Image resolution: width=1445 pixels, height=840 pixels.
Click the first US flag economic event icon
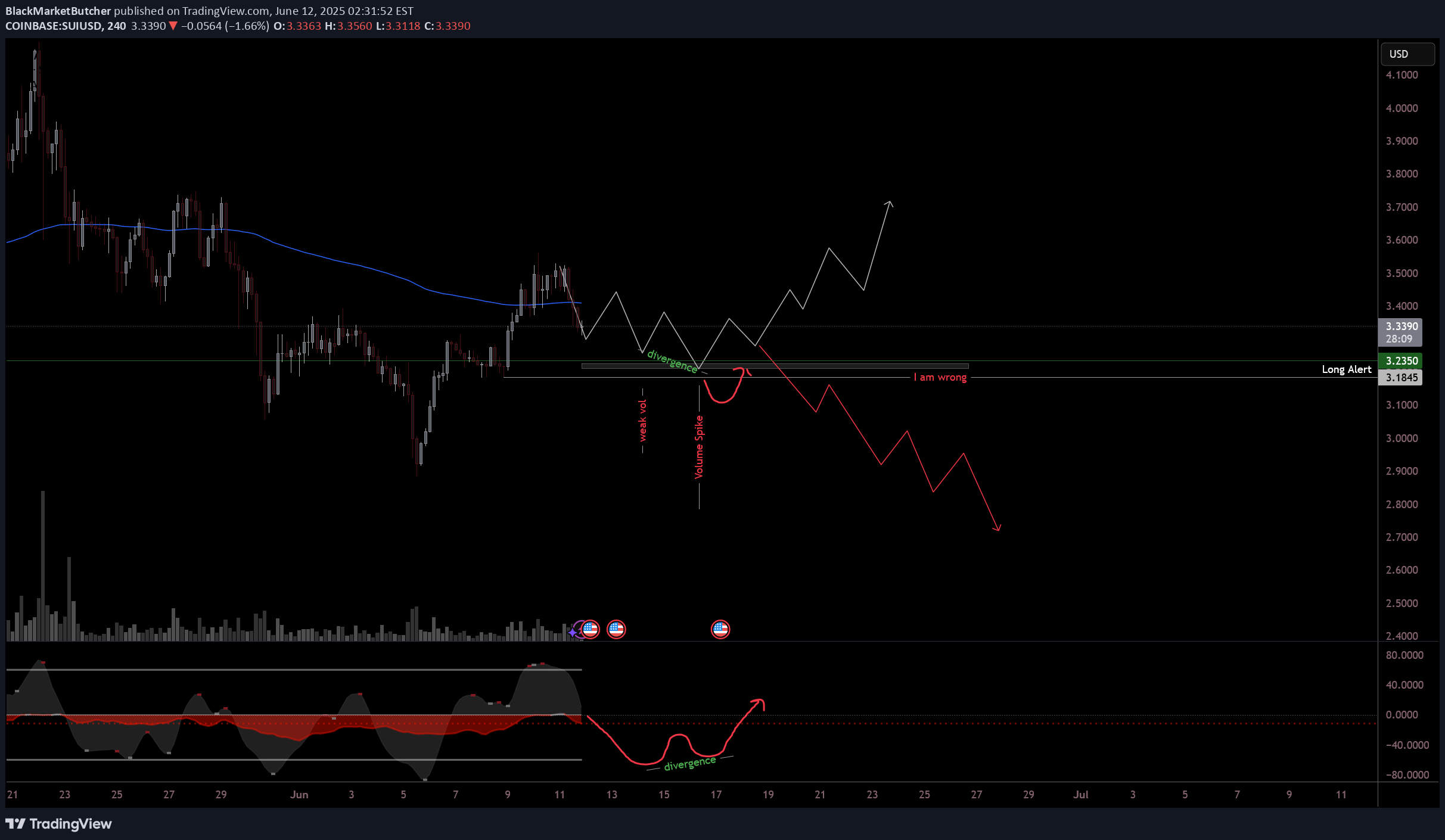[x=590, y=629]
